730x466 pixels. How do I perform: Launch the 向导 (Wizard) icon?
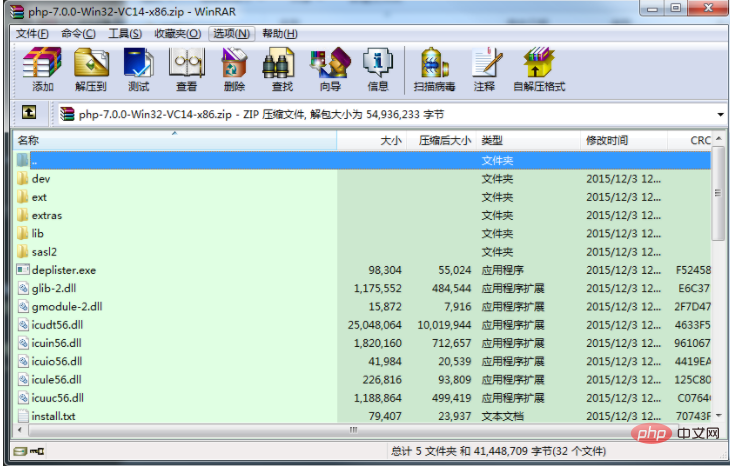click(330, 69)
